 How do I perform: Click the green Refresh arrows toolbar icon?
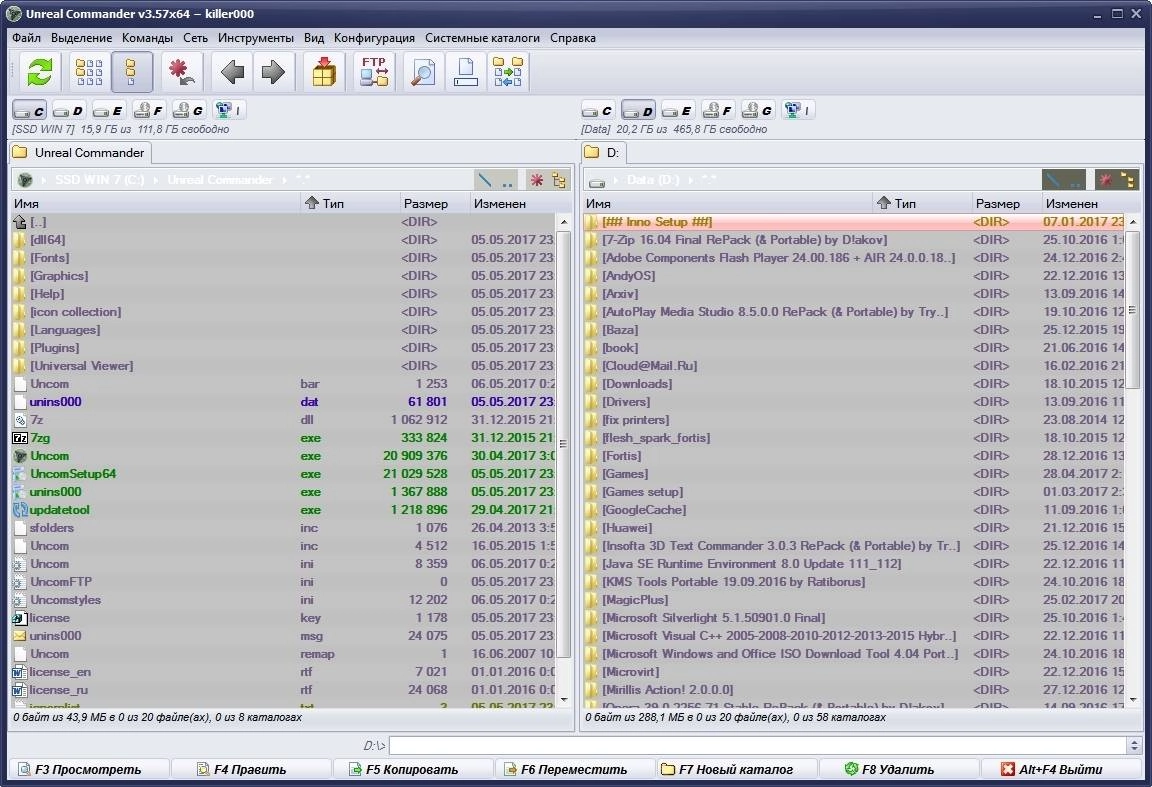40,72
